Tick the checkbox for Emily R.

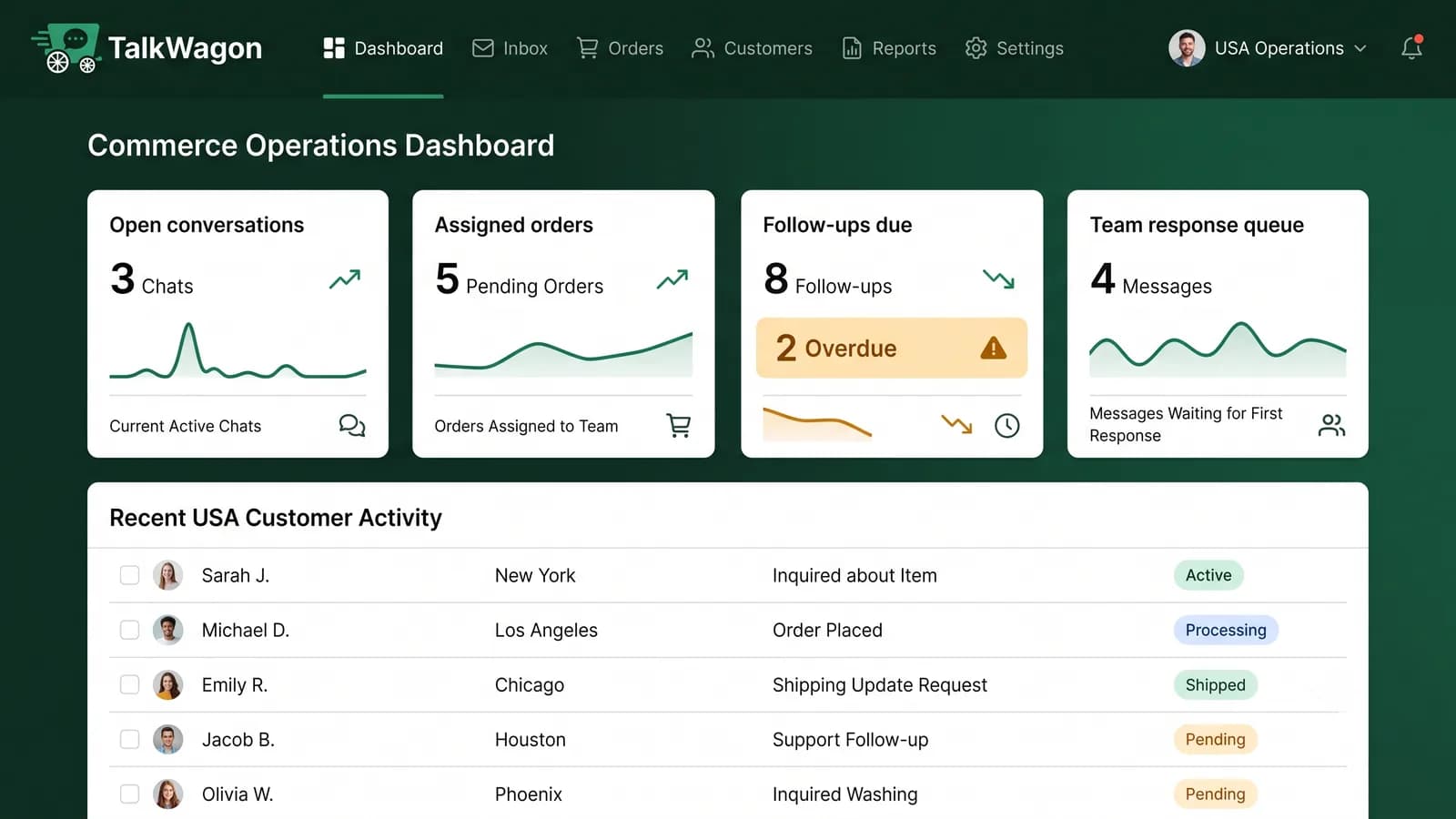click(129, 684)
